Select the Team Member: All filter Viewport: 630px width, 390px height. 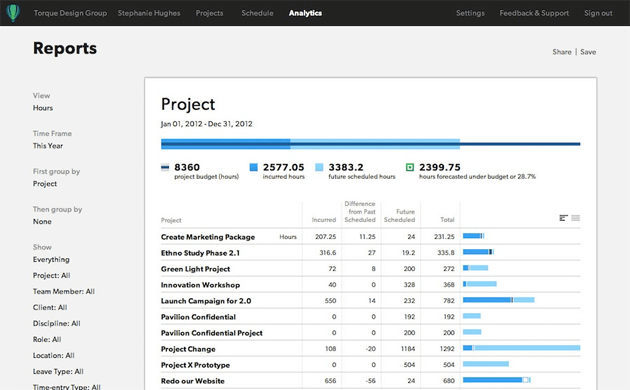(64, 291)
